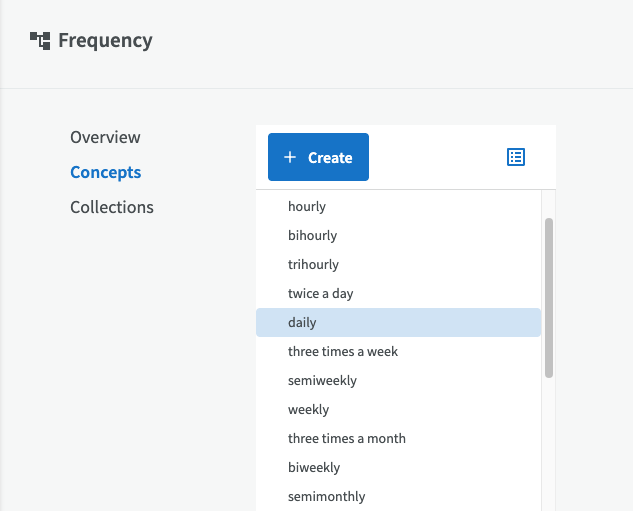Select the bihourly concept
The width and height of the screenshot is (633, 511).
pyautogui.click(x=398, y=235)
